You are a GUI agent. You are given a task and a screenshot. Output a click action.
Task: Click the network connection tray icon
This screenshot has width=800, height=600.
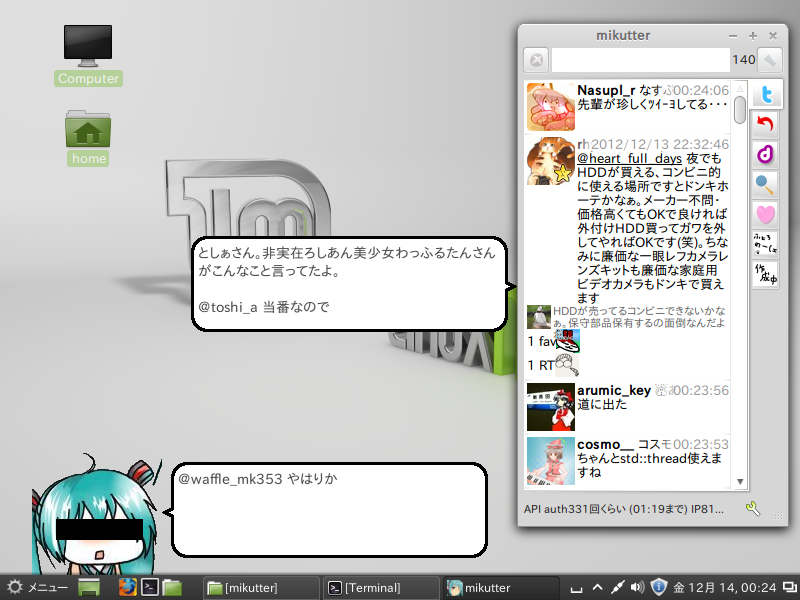tap(617, 587)
